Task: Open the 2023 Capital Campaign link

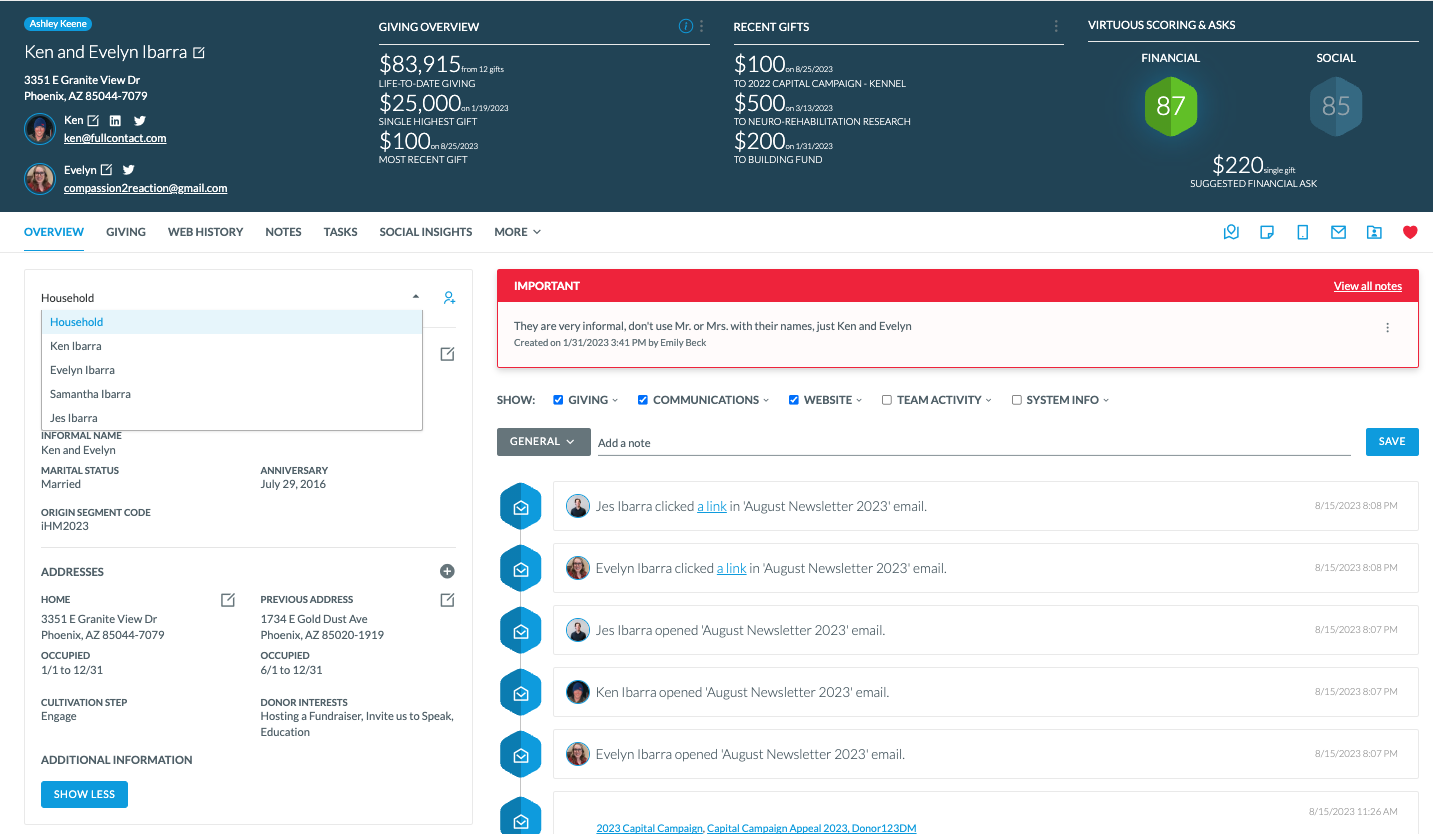Action: point(650,828)
